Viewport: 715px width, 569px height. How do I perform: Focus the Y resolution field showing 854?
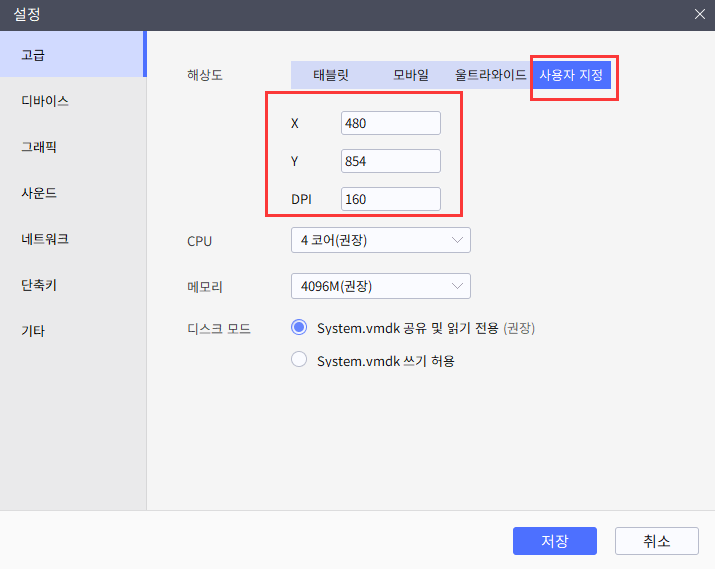tap(390, 161)
